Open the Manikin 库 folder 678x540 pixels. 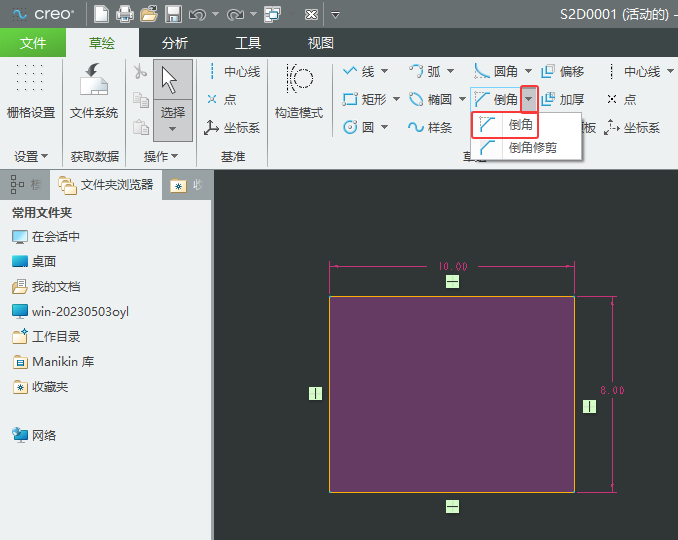(53, 362)
